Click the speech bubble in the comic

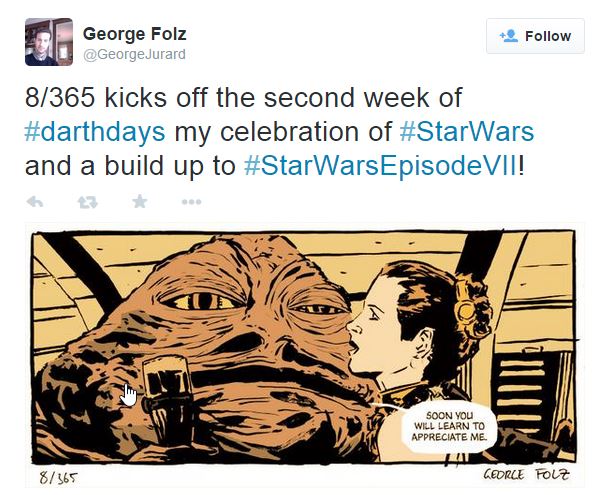point(449,427)
